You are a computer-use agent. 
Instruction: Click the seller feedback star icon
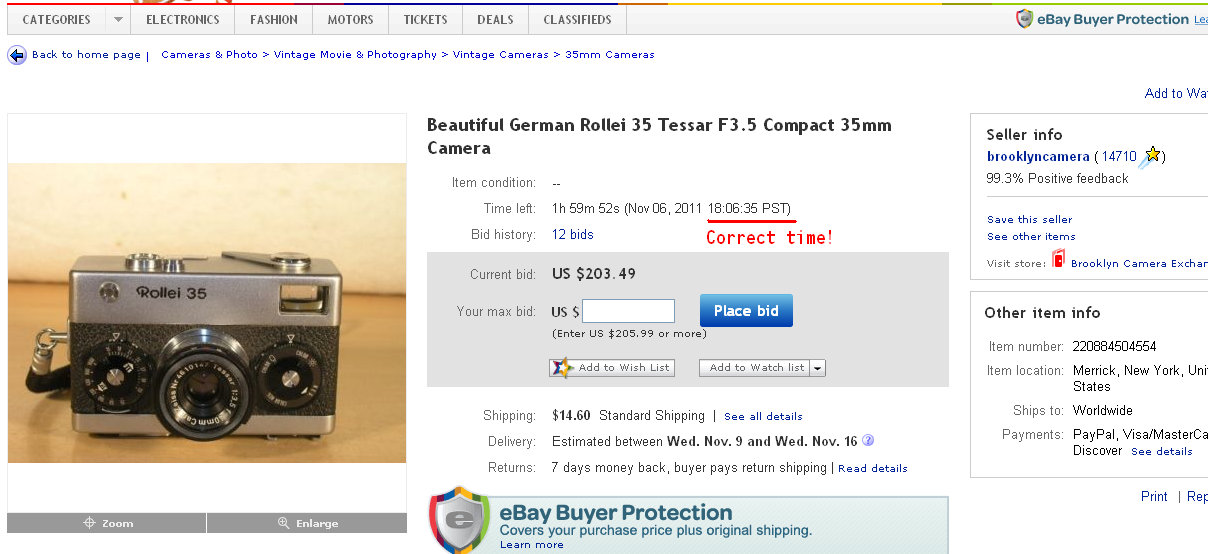(1152, 156)
